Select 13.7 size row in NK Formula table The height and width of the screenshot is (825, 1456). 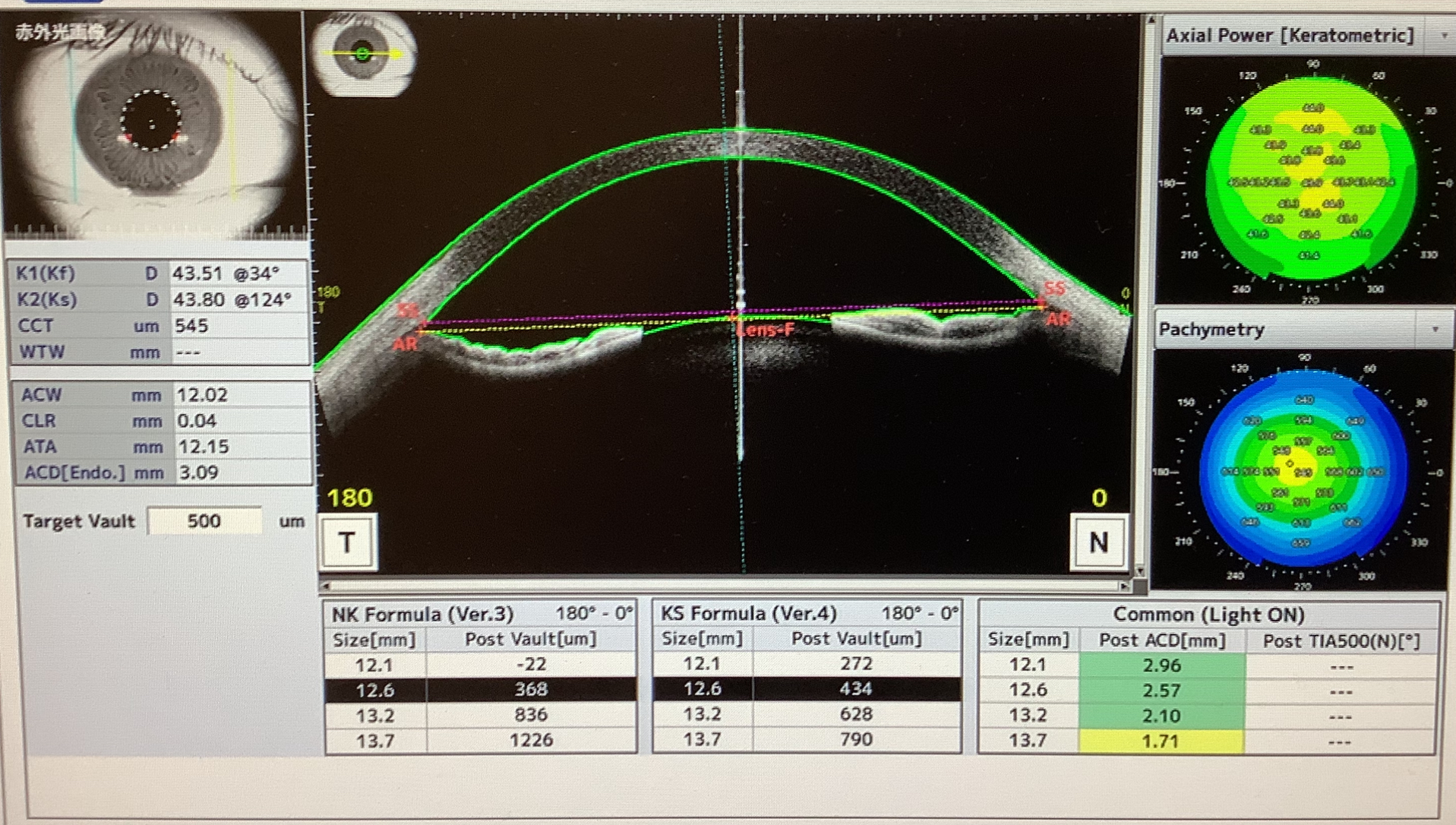480,740
